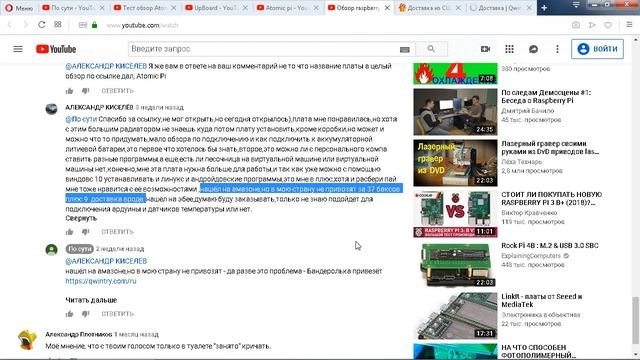Click the magnifier search button

point(431,49)
